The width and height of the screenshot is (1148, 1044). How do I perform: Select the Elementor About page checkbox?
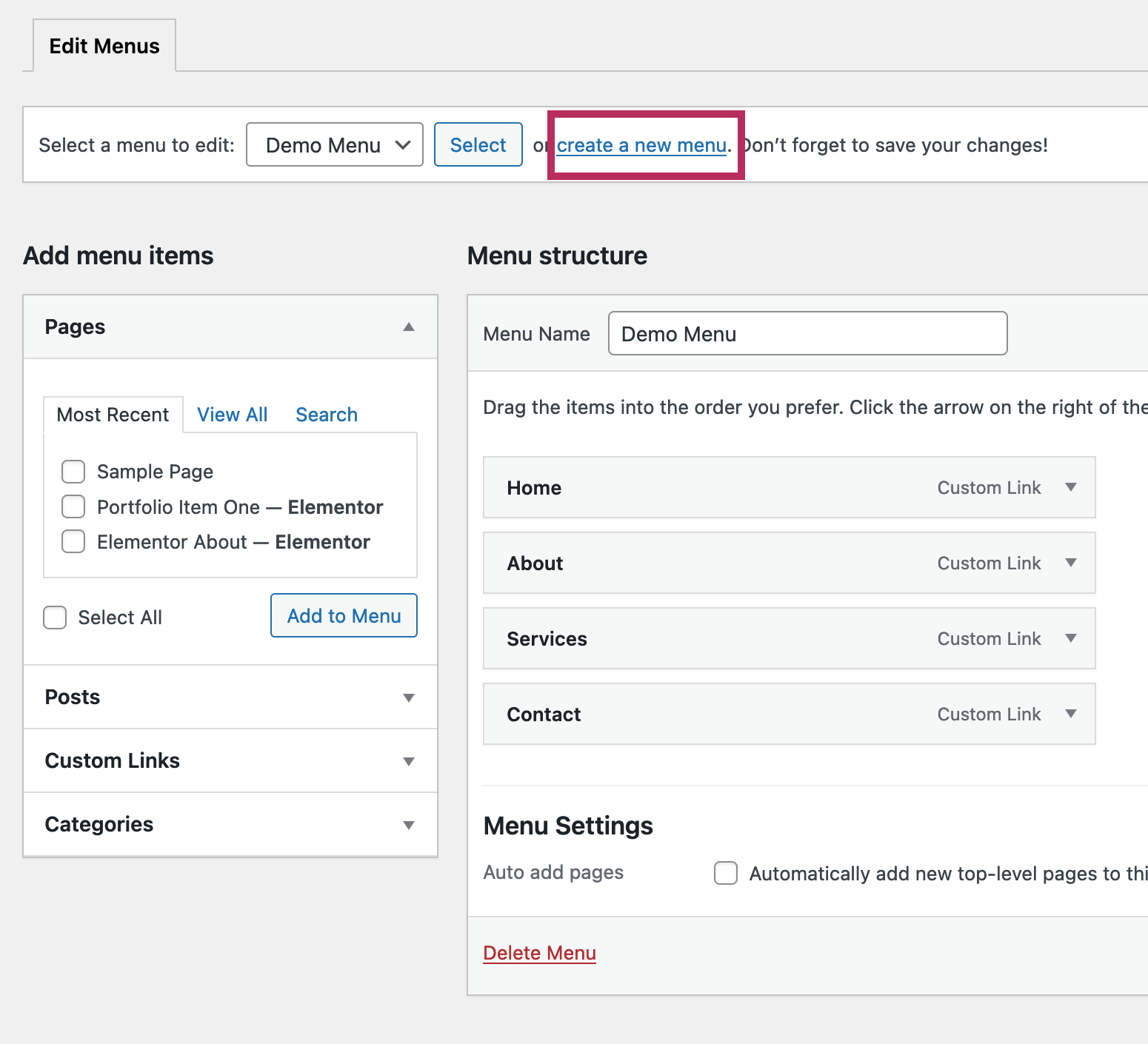(73, 542)
